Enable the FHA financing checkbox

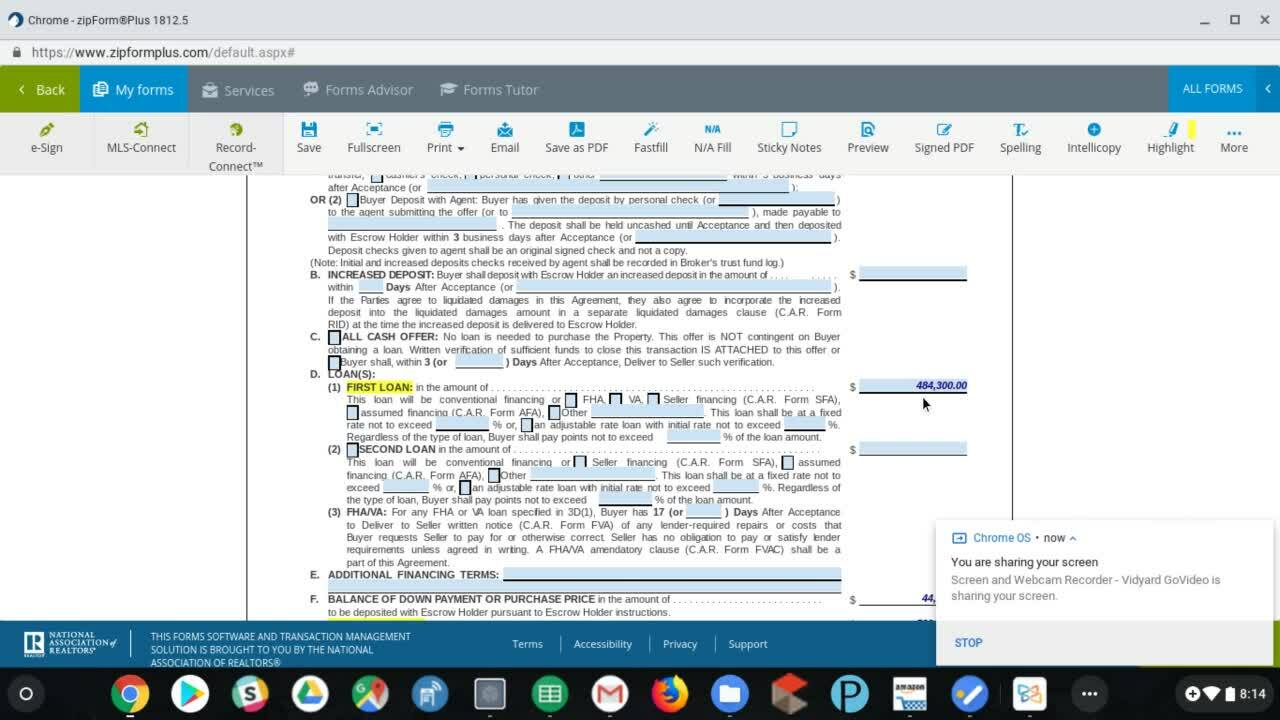(x=571, y=400)
